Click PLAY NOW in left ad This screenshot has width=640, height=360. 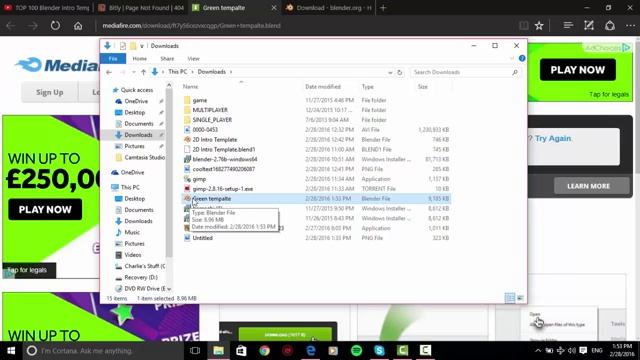(x=45, y=209)
